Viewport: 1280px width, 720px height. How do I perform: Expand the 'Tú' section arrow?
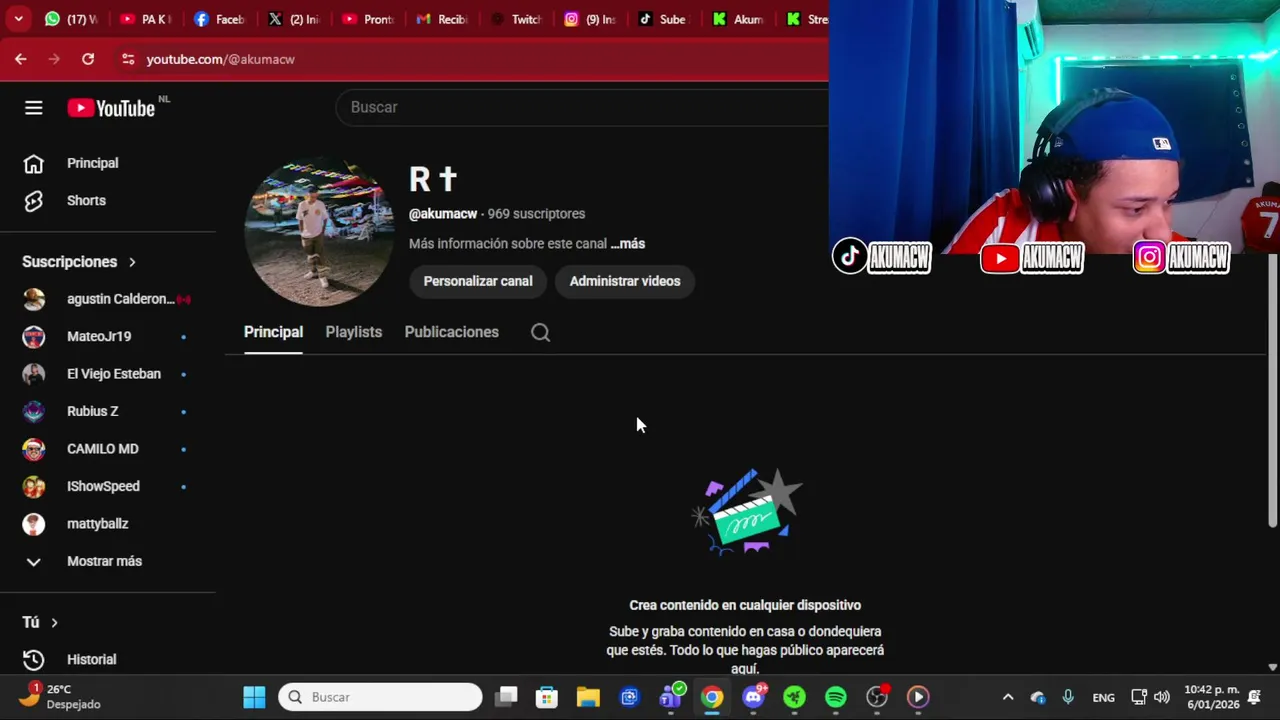click(54, 623)
